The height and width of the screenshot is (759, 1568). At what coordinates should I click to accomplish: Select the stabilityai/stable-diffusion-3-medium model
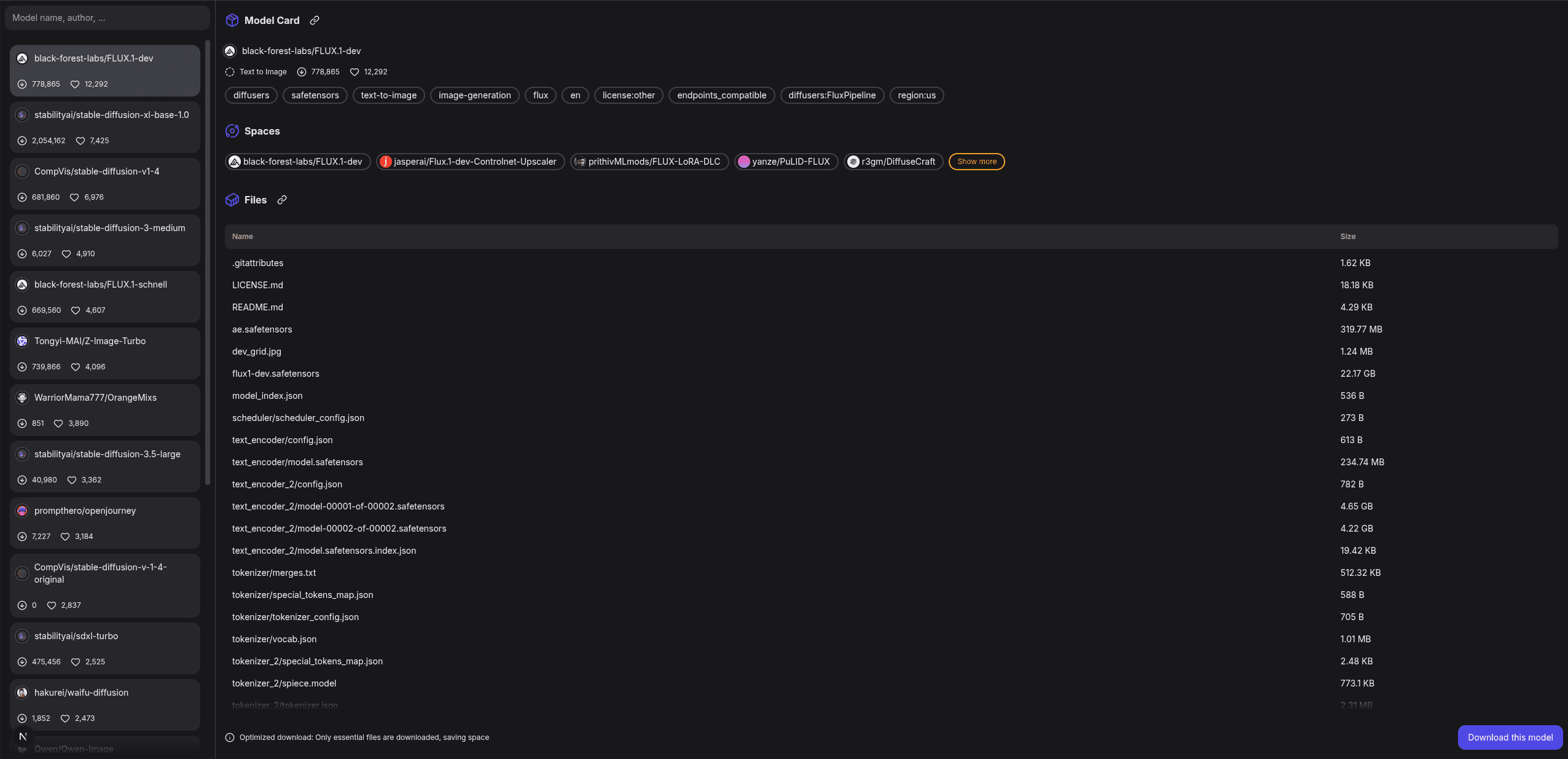tap(104, 240)
